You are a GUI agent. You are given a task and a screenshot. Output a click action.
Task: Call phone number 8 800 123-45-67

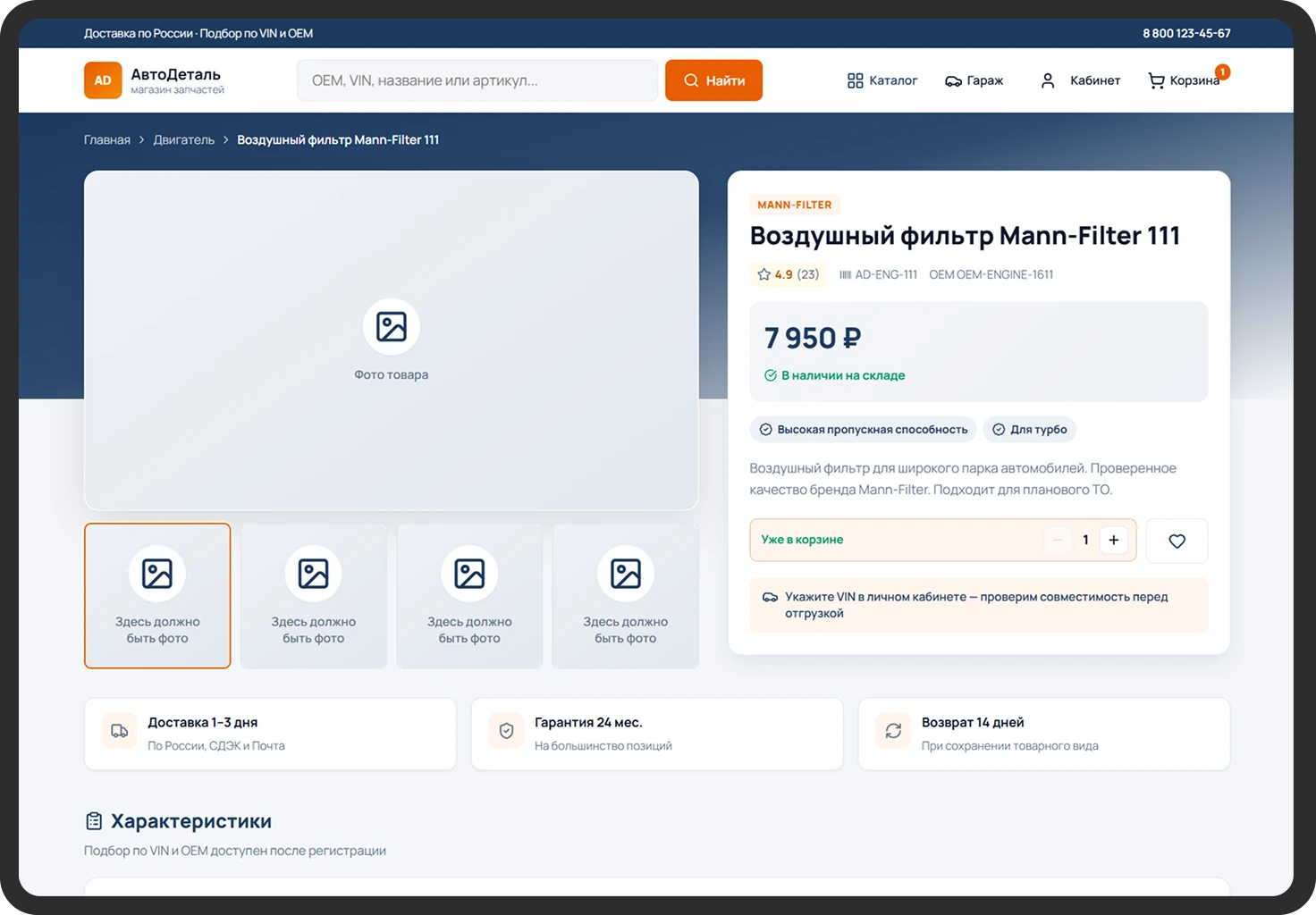click(1186, 33)
